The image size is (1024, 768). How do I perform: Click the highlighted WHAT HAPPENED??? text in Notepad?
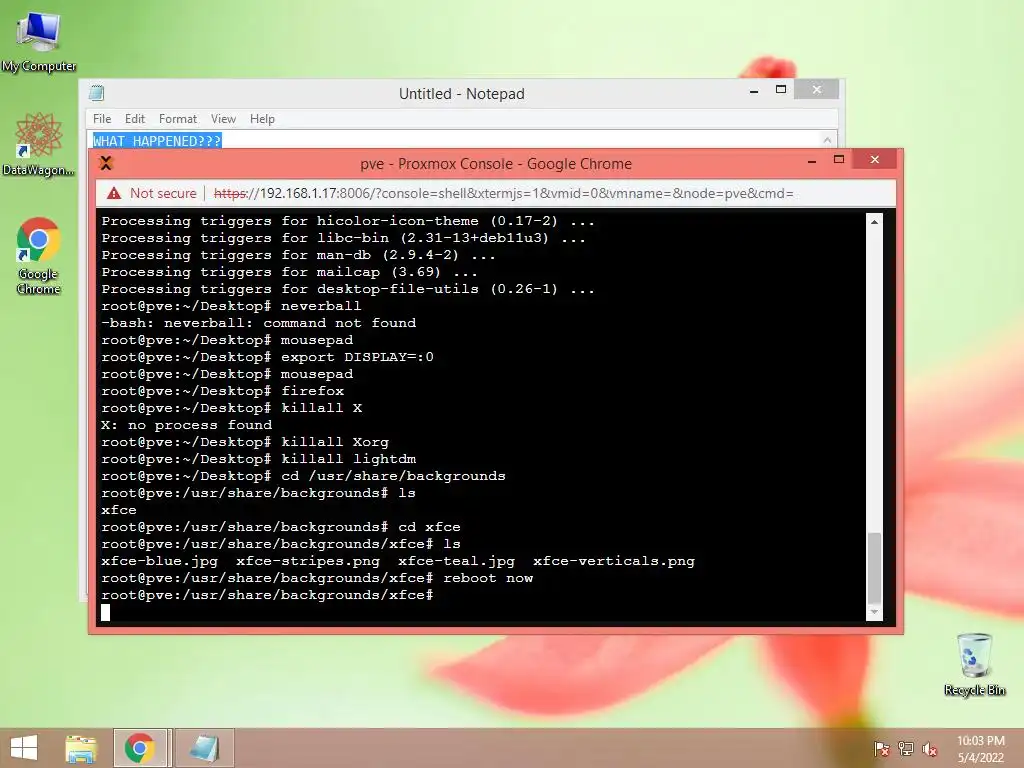point(157,140)
